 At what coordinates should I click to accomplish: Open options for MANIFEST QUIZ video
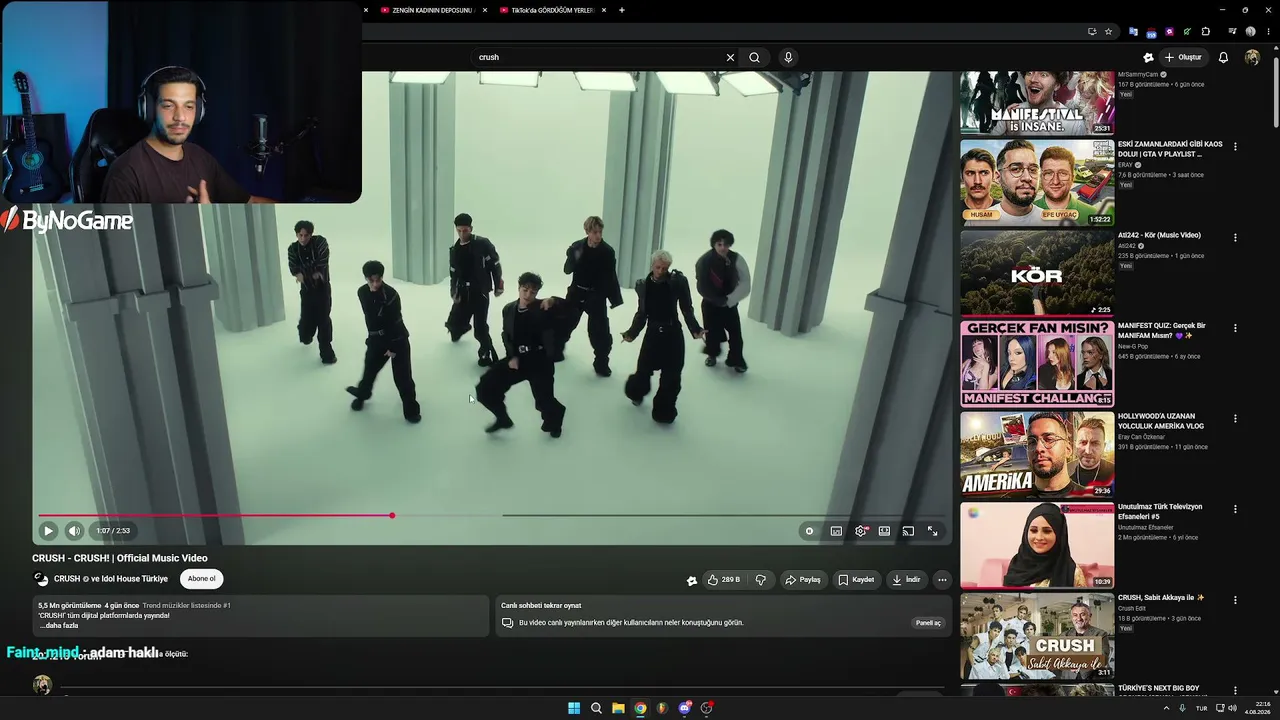(x=1235, y=328)
